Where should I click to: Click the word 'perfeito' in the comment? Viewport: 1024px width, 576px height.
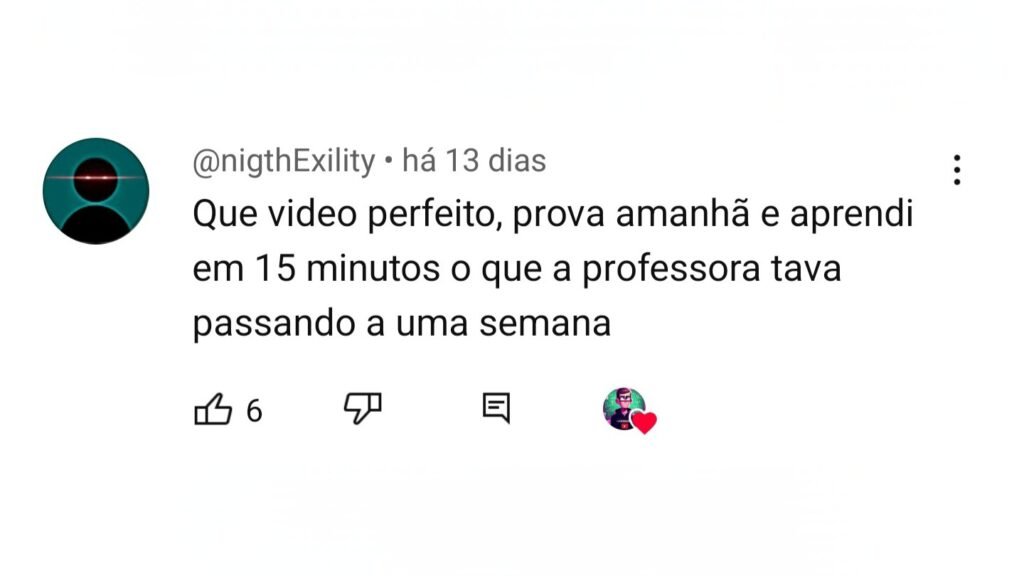434,214
